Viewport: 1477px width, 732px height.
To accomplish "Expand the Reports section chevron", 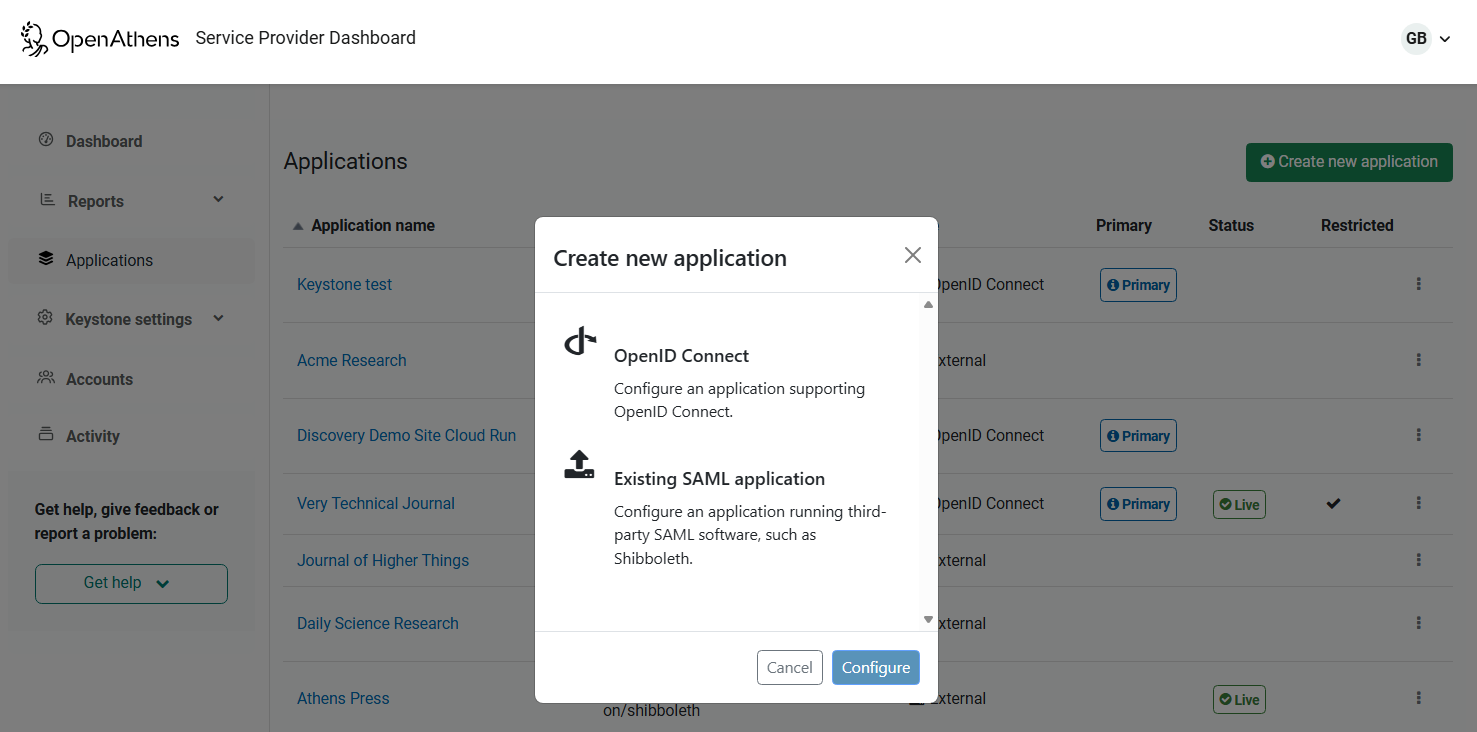I will click(x=218, y=199).
